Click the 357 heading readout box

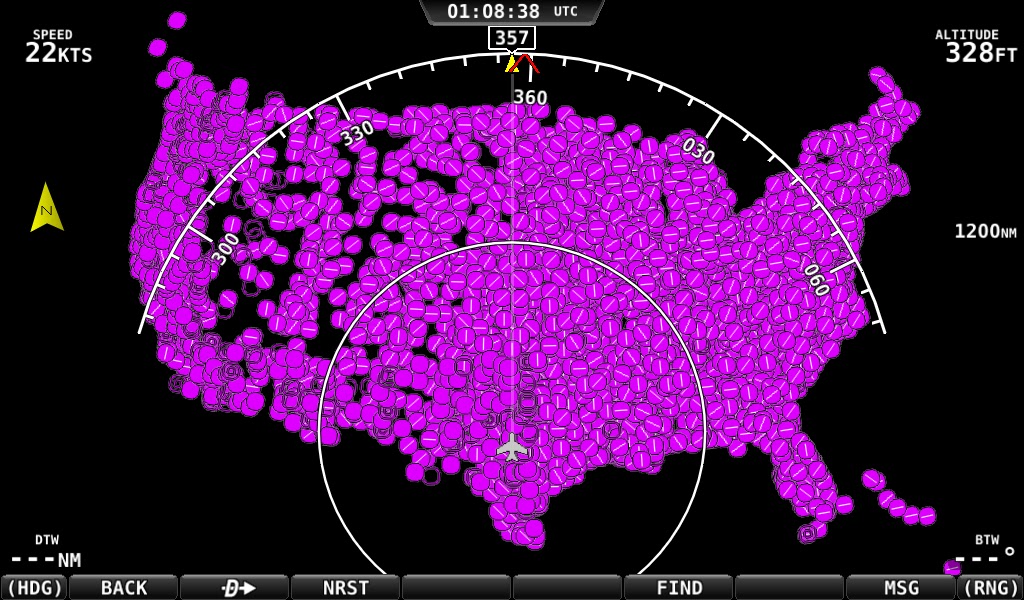[x=512, y=38]
